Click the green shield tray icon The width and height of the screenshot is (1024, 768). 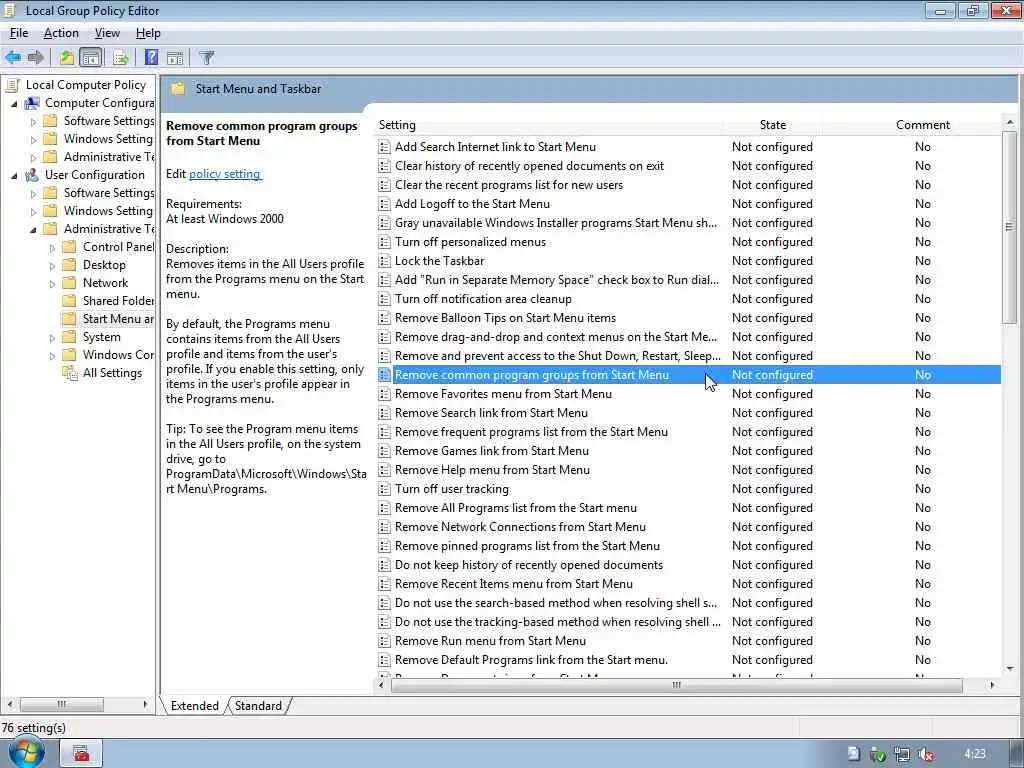878,755
